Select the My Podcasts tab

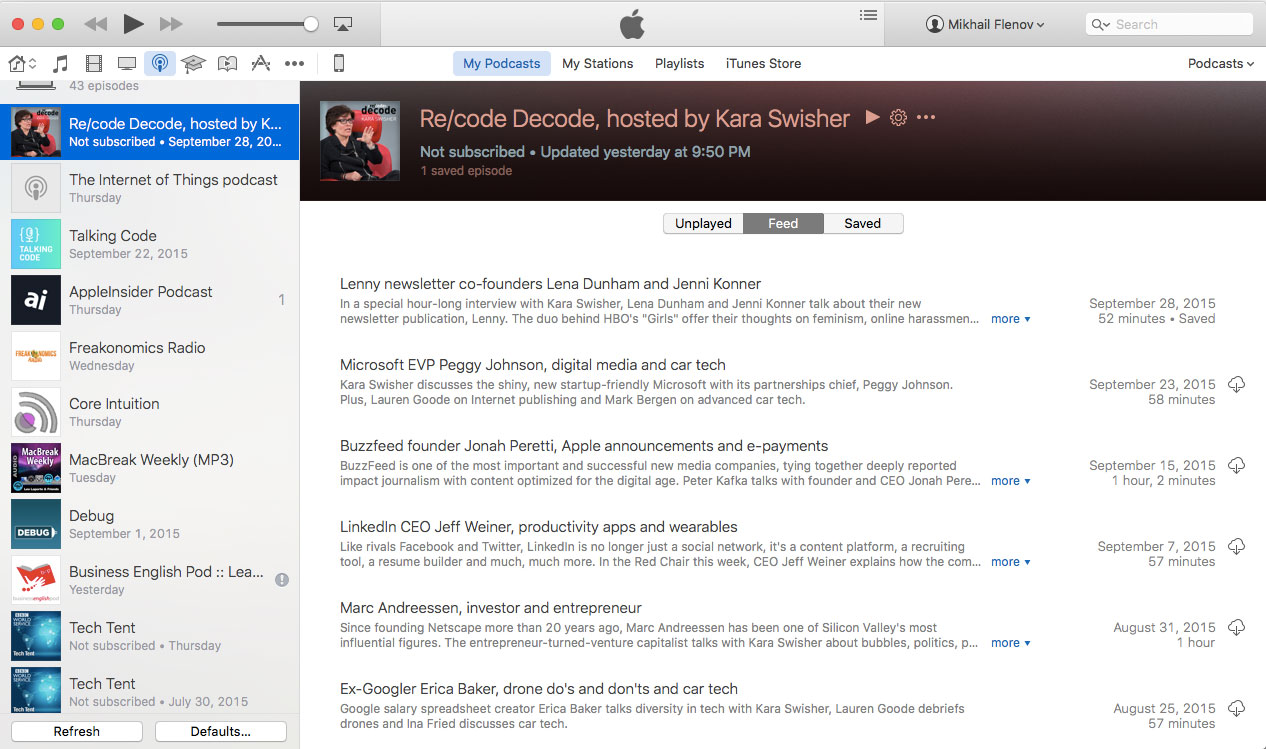tap(502, 63)
